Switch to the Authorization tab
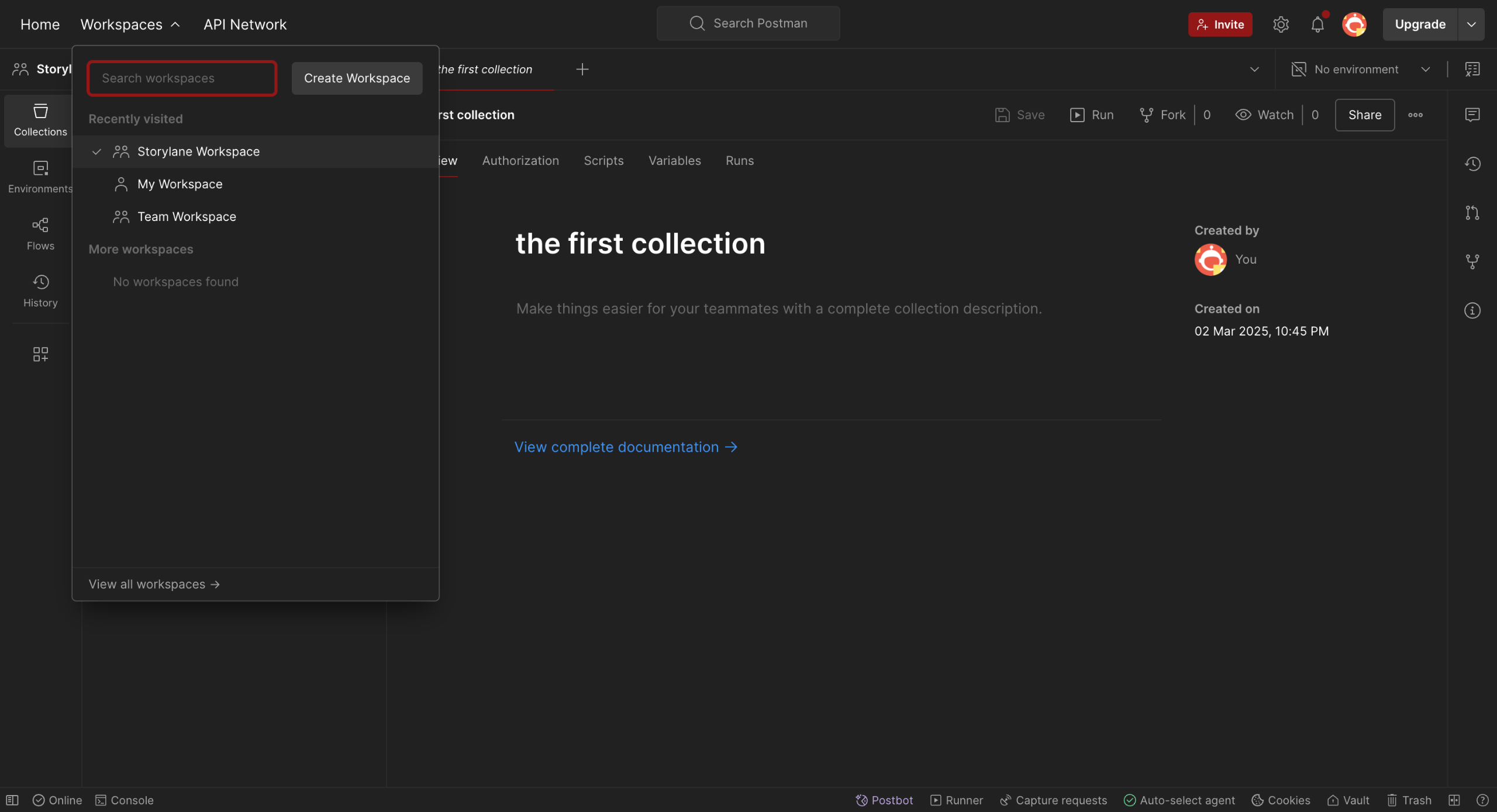 (x=520, y=160)
